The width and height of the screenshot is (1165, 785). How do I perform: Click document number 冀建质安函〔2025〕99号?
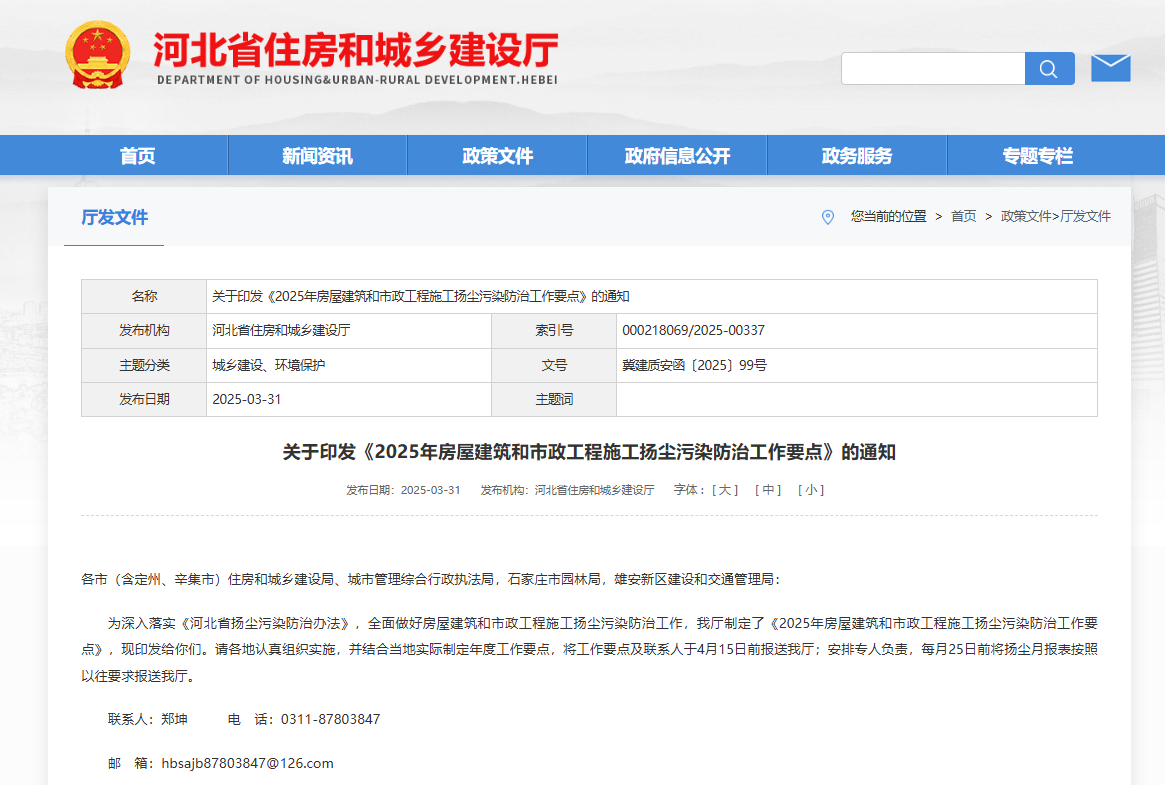[694, 365]
